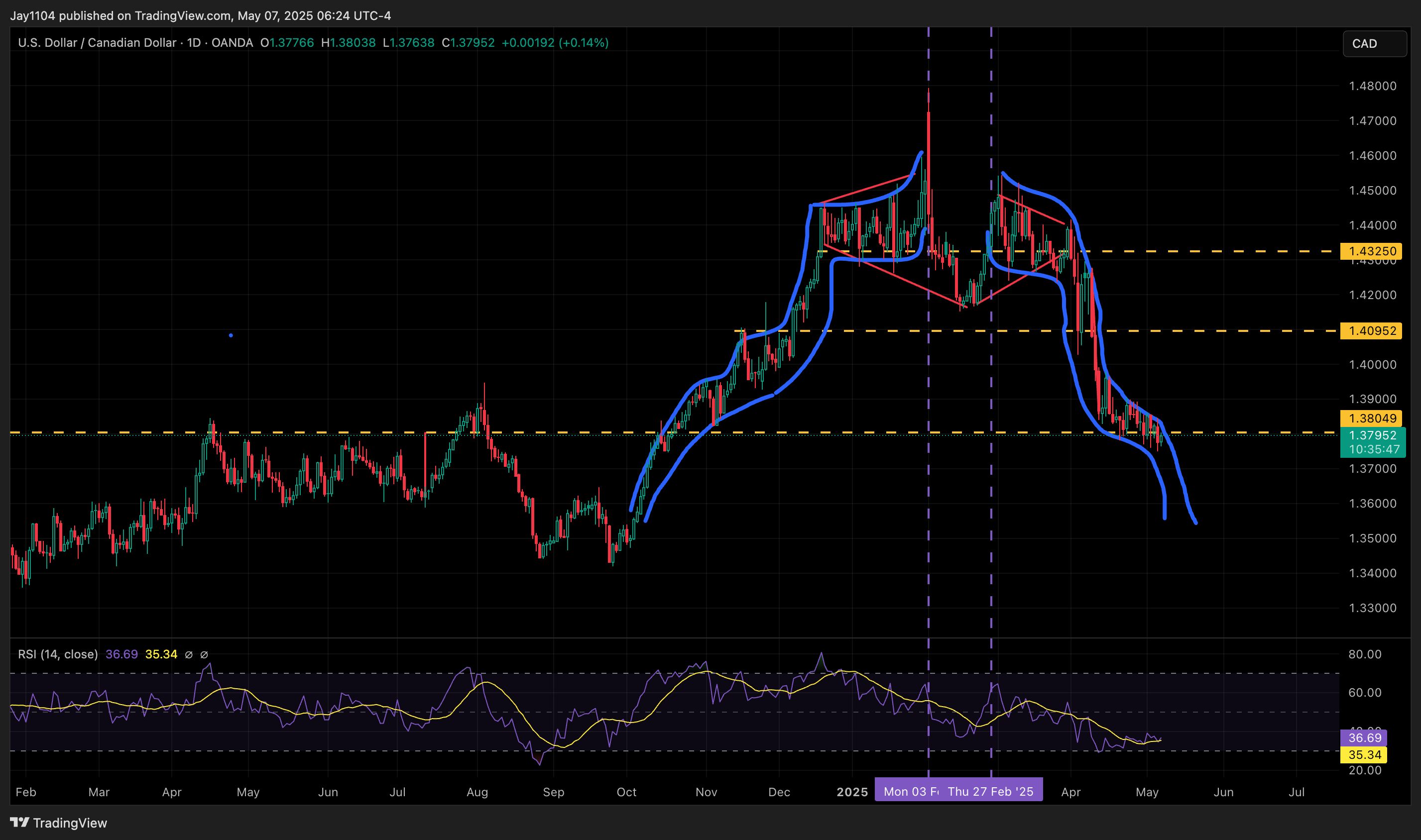The image size is (1421, 840).
Task: Click the 20.00 RSI axis label
Action: 1364,770
